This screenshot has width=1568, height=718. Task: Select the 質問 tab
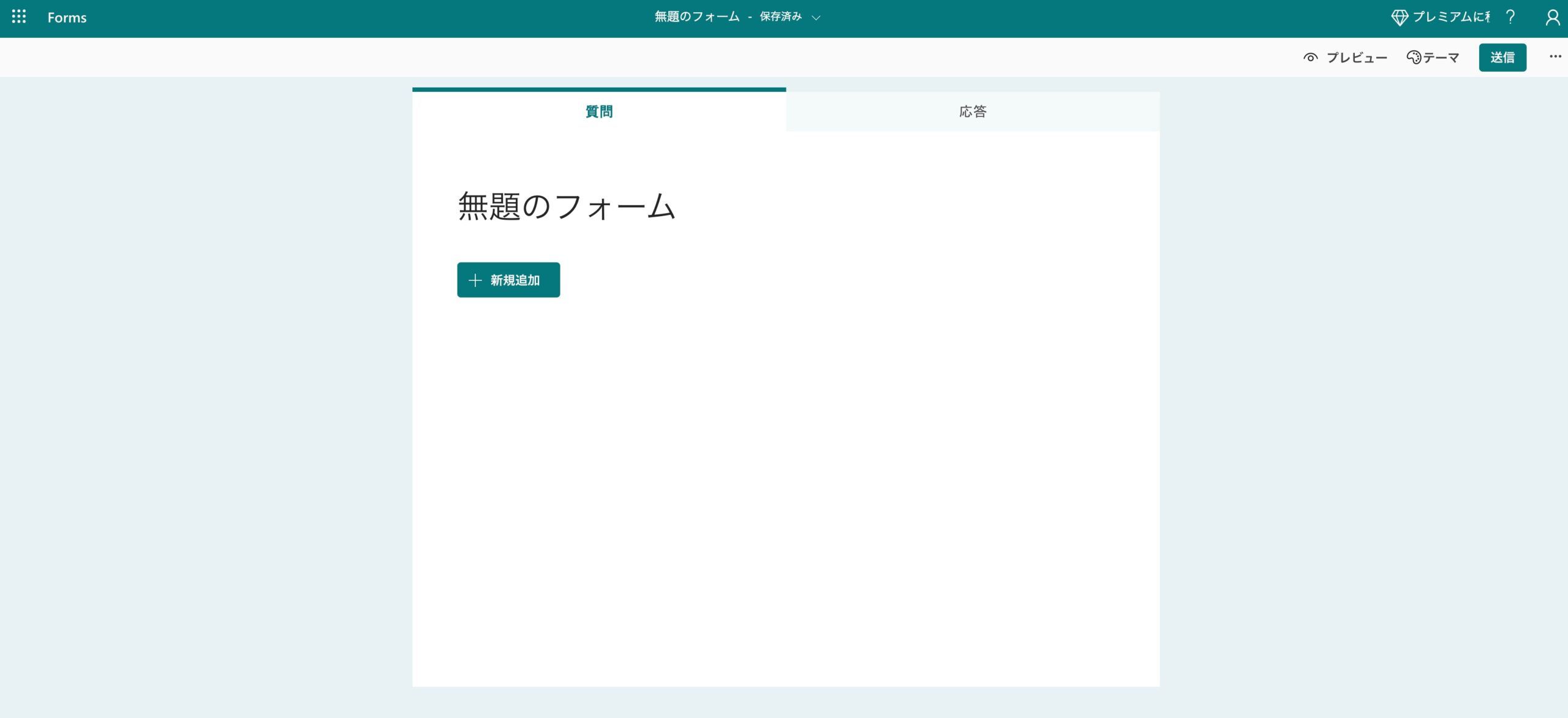point(598,111)
